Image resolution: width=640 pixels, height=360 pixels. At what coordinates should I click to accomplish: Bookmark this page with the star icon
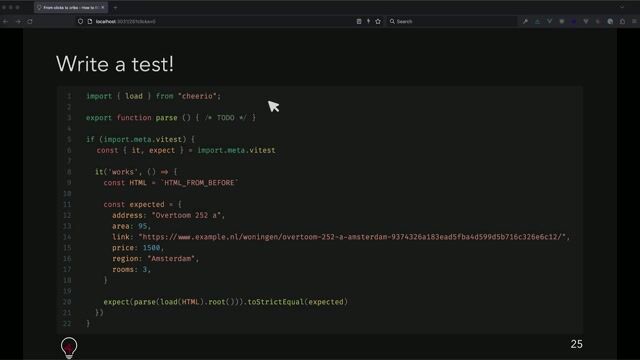point(378,21)
